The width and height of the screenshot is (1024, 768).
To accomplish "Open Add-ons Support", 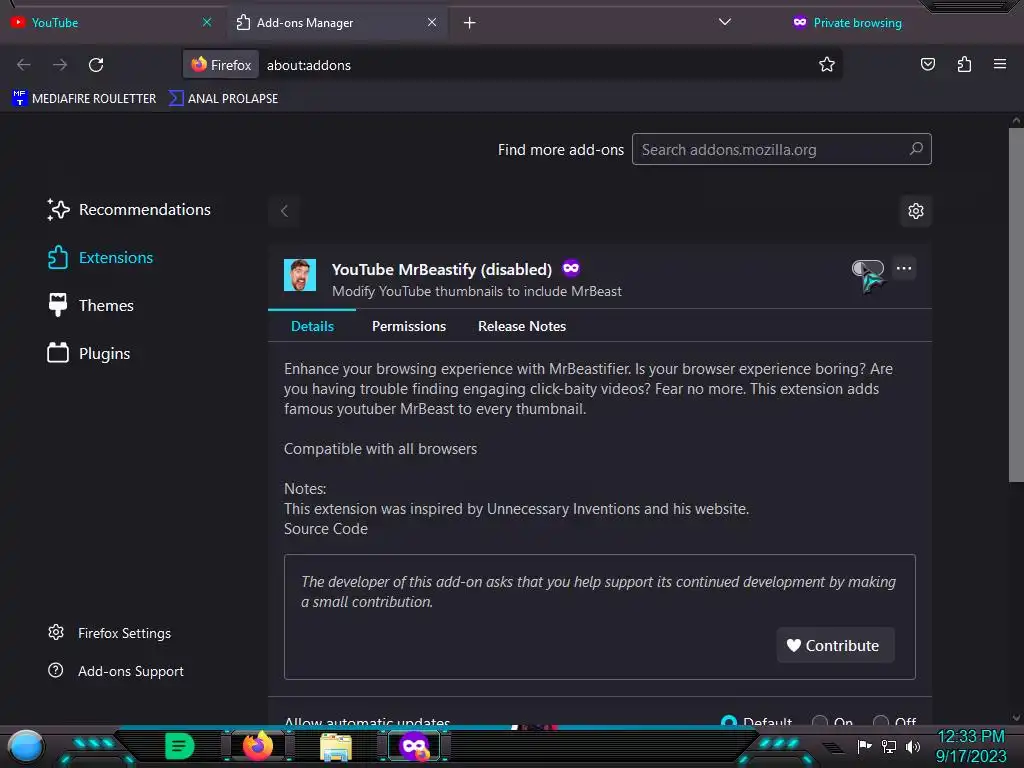I will [116, 671].
